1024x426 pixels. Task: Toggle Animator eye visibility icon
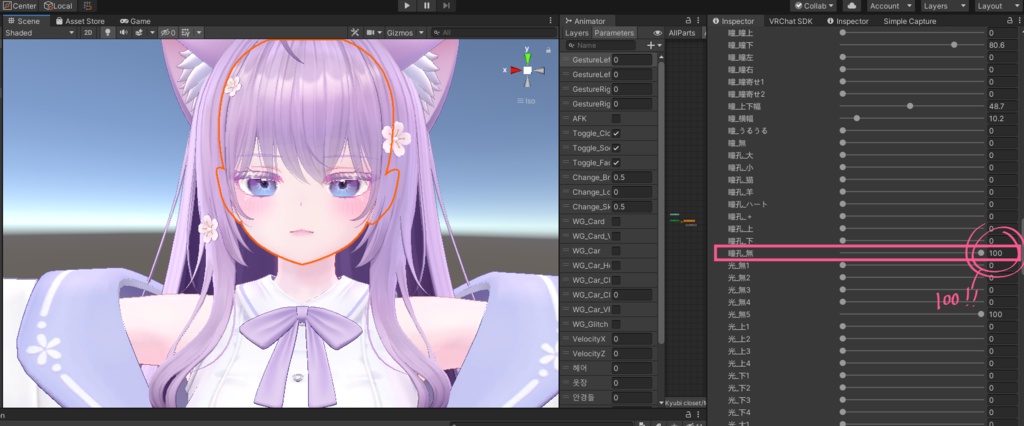point(658,33)
